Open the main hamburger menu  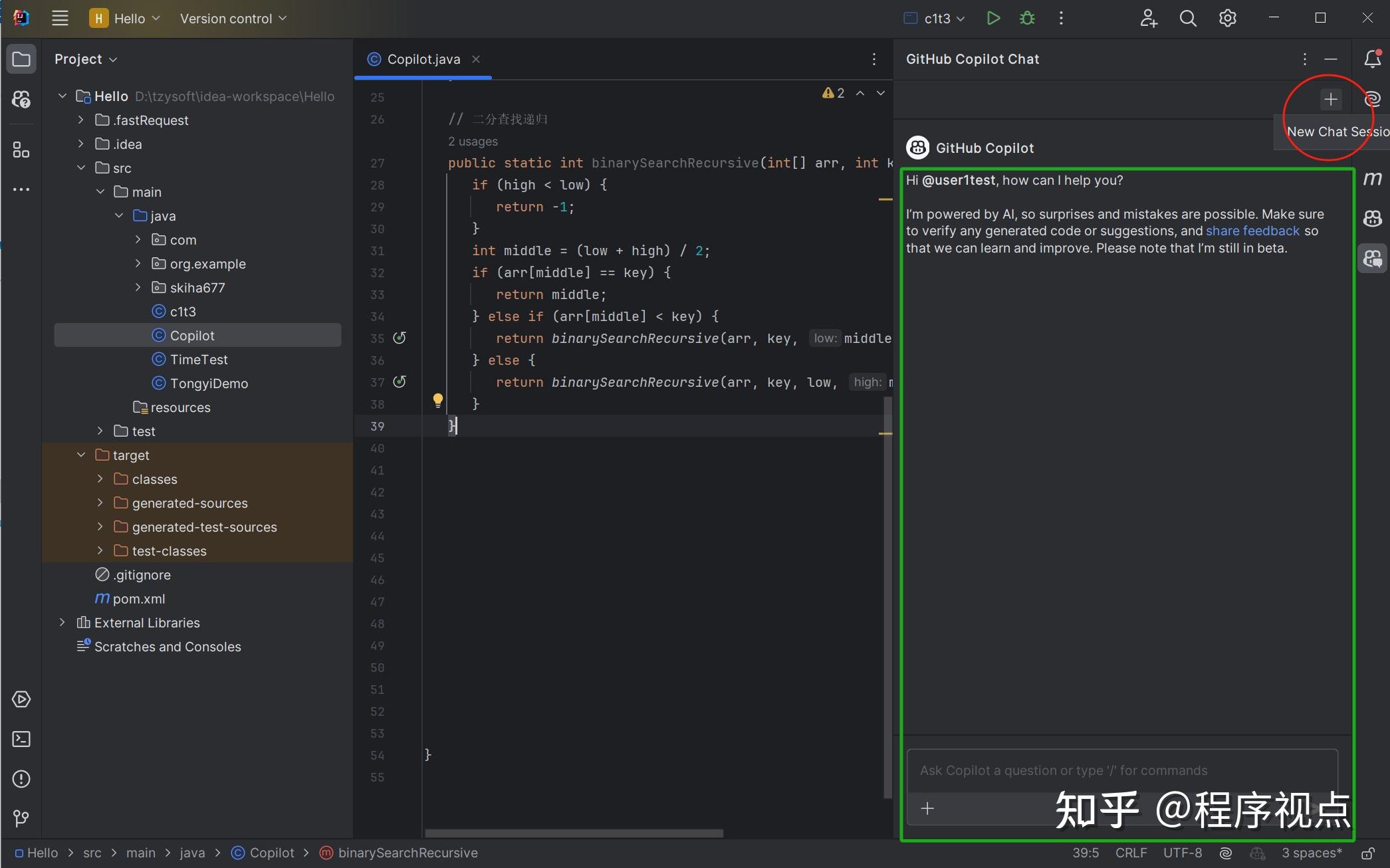click(x=60, y=18)
